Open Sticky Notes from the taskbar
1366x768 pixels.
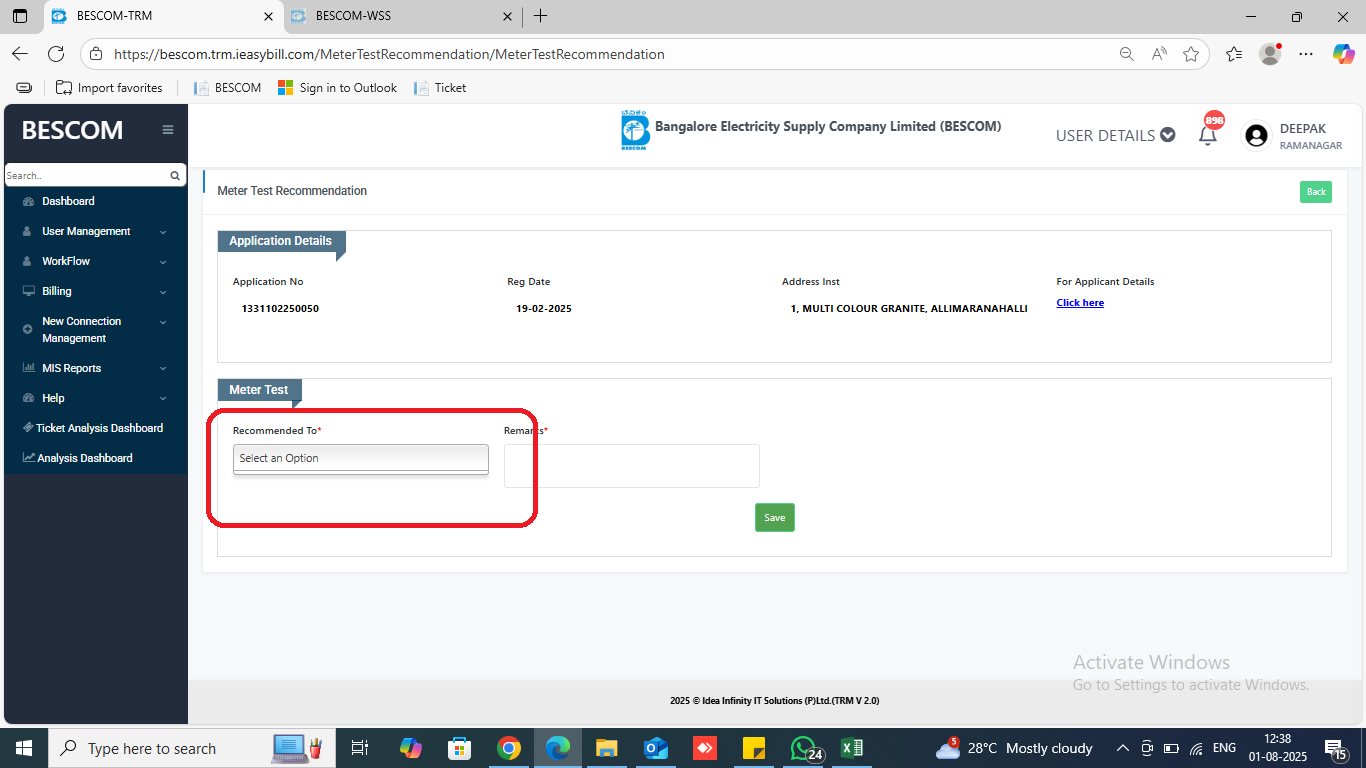tap(754, 748)
